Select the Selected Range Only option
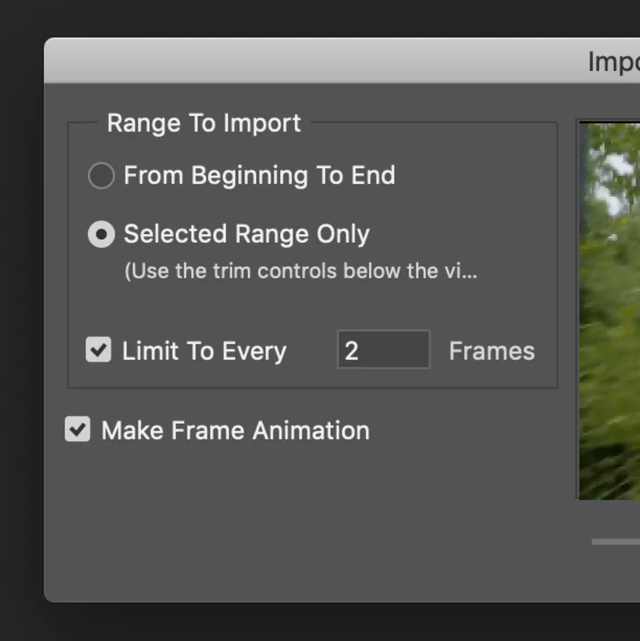 pos(101,234)
